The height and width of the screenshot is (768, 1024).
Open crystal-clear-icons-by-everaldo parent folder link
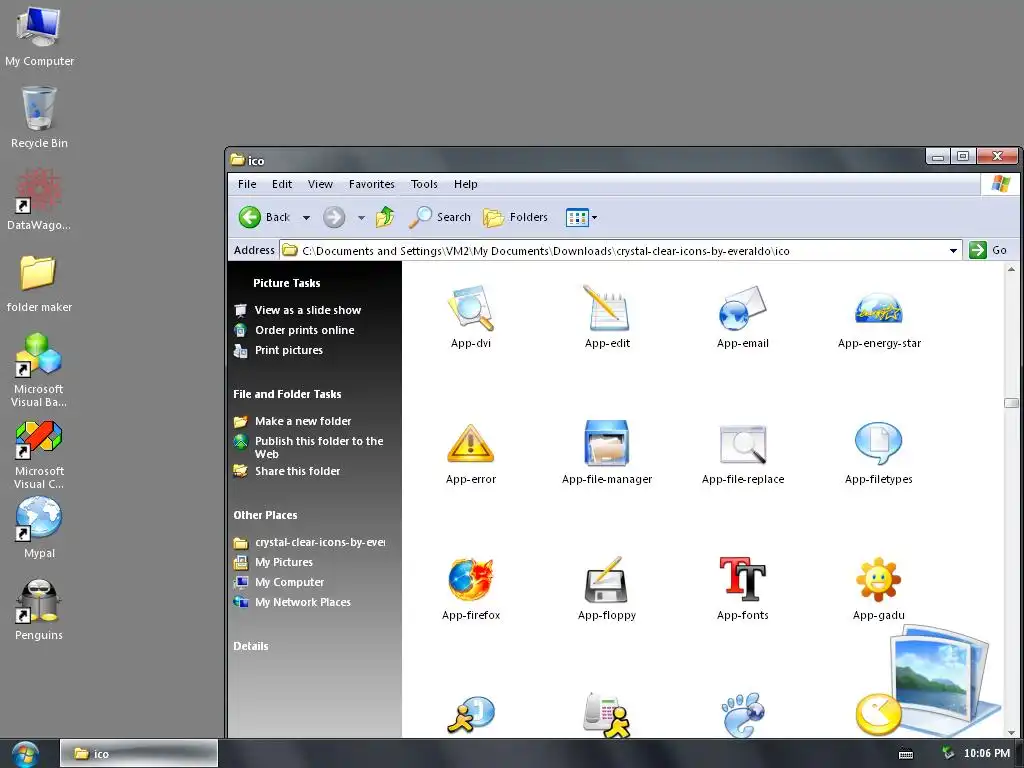tap(319, 542)
